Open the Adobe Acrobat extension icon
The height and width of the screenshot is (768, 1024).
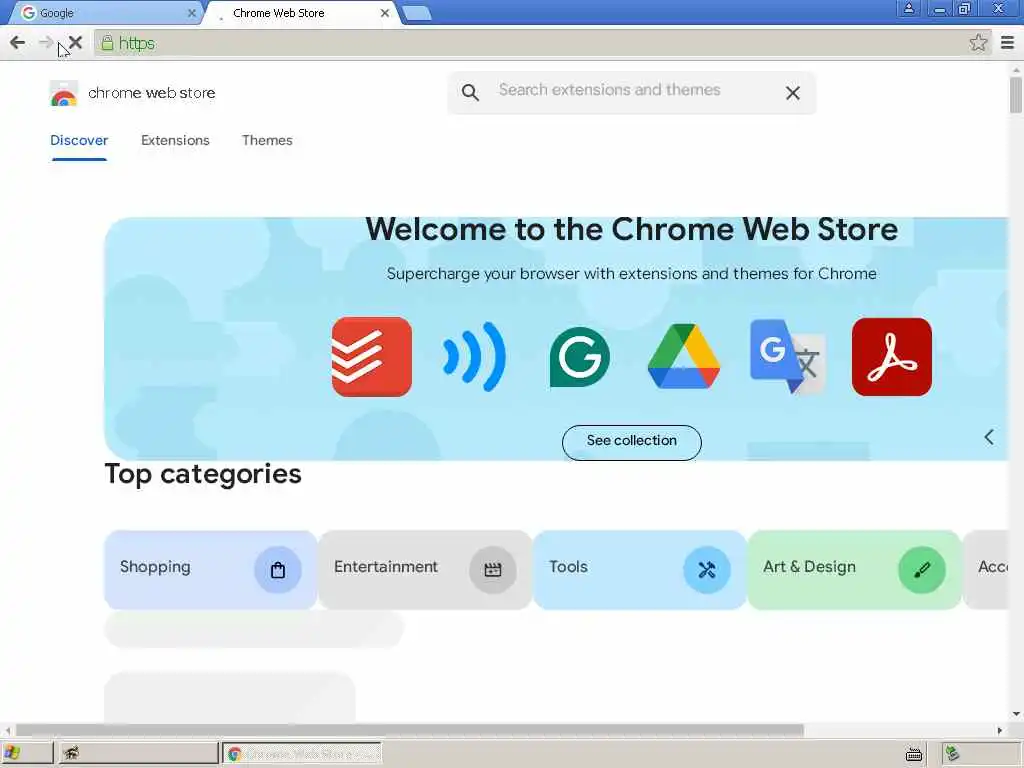coord(891,357)
